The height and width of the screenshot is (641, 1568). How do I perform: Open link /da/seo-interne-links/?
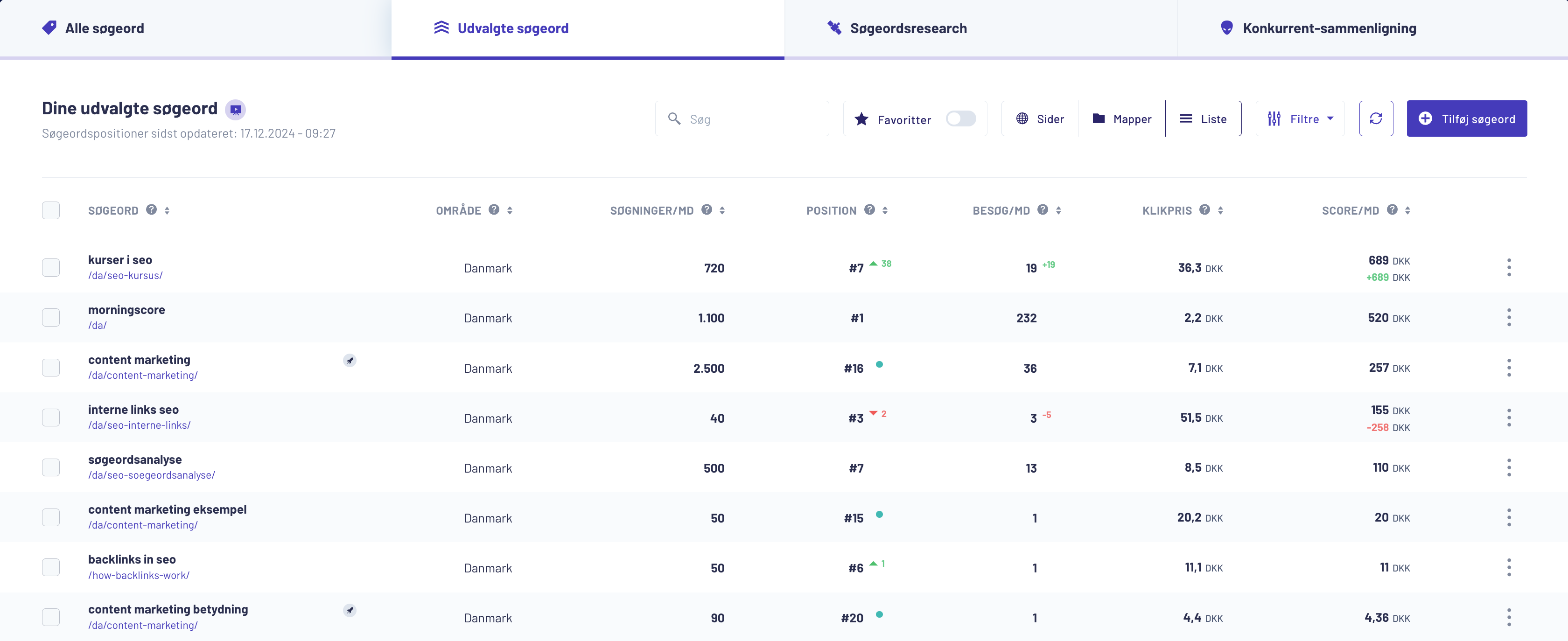click(x=140, y=425)
